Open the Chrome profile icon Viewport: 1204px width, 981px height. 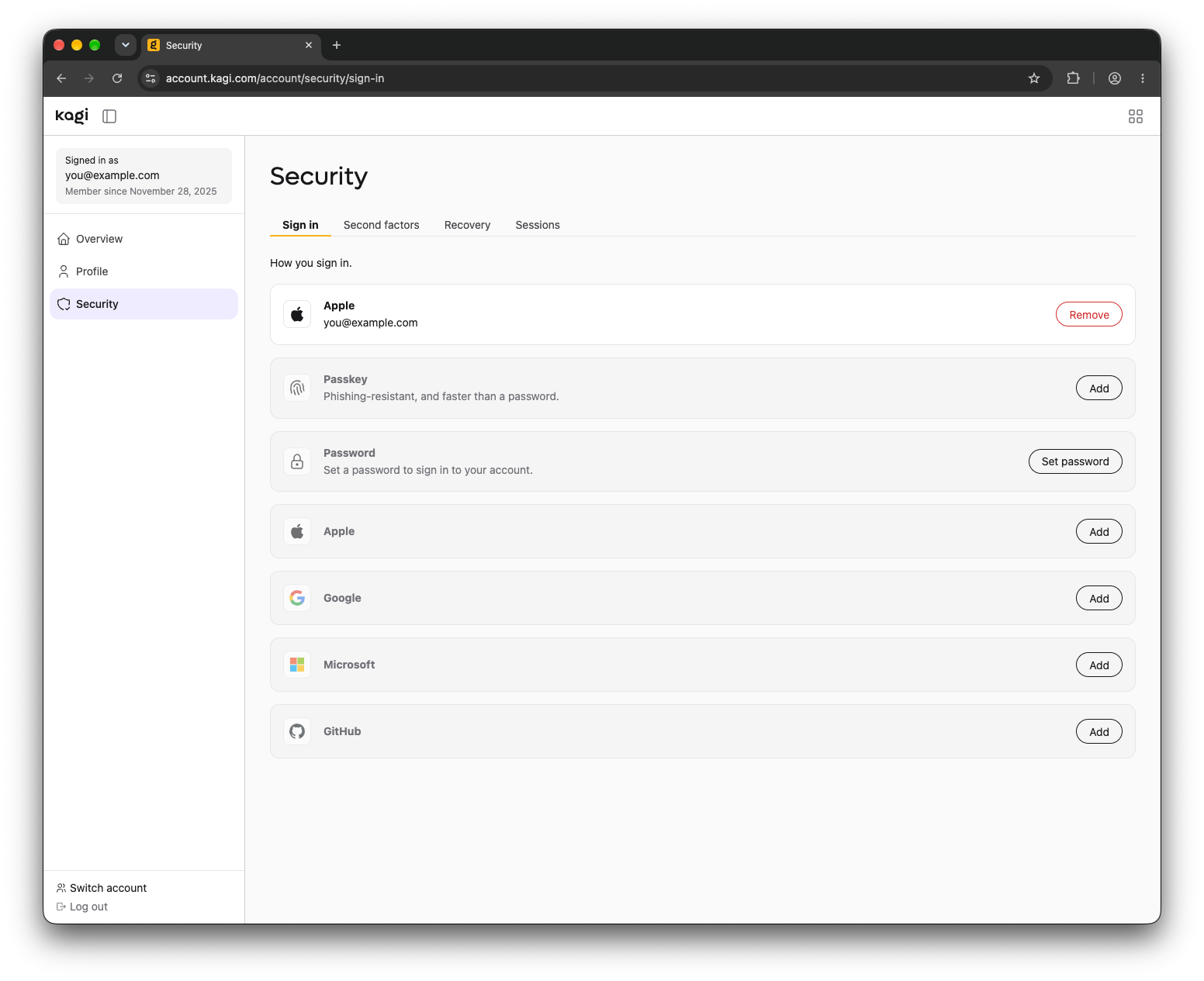1114,78
